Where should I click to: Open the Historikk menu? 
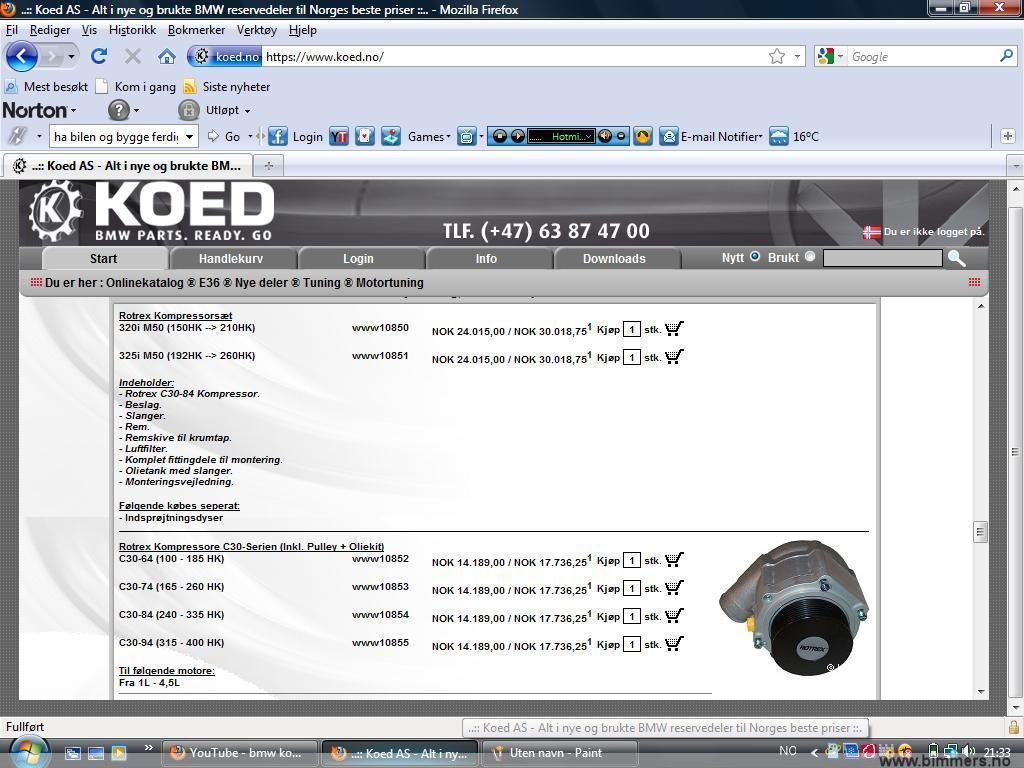pos(133,30)
